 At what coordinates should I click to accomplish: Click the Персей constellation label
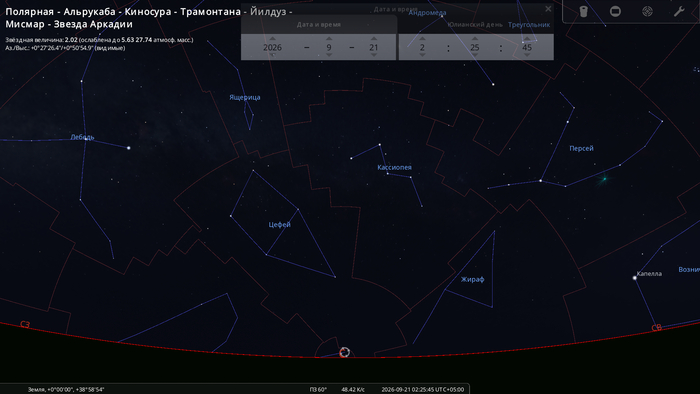click(581, 149)
